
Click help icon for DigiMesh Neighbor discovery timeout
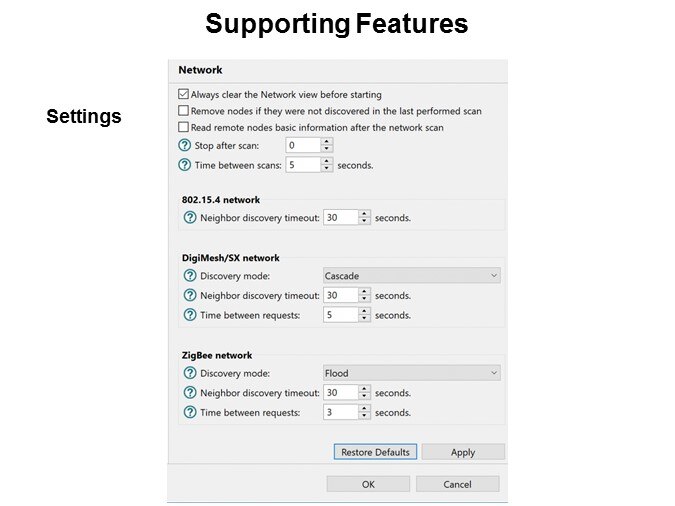pos(190,295)
